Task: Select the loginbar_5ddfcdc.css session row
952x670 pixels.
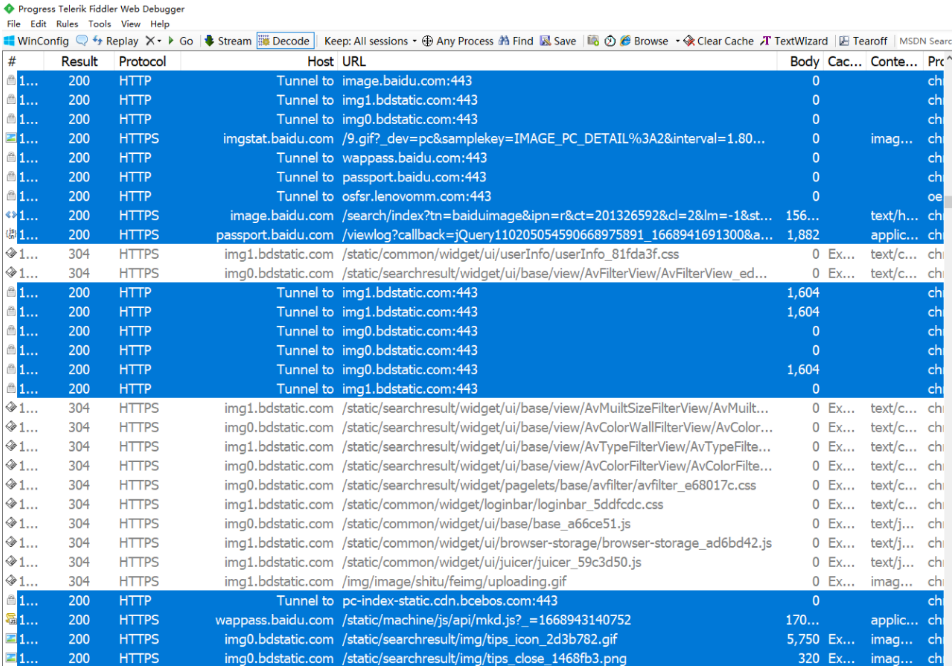Action: click(x=474, y=504)
